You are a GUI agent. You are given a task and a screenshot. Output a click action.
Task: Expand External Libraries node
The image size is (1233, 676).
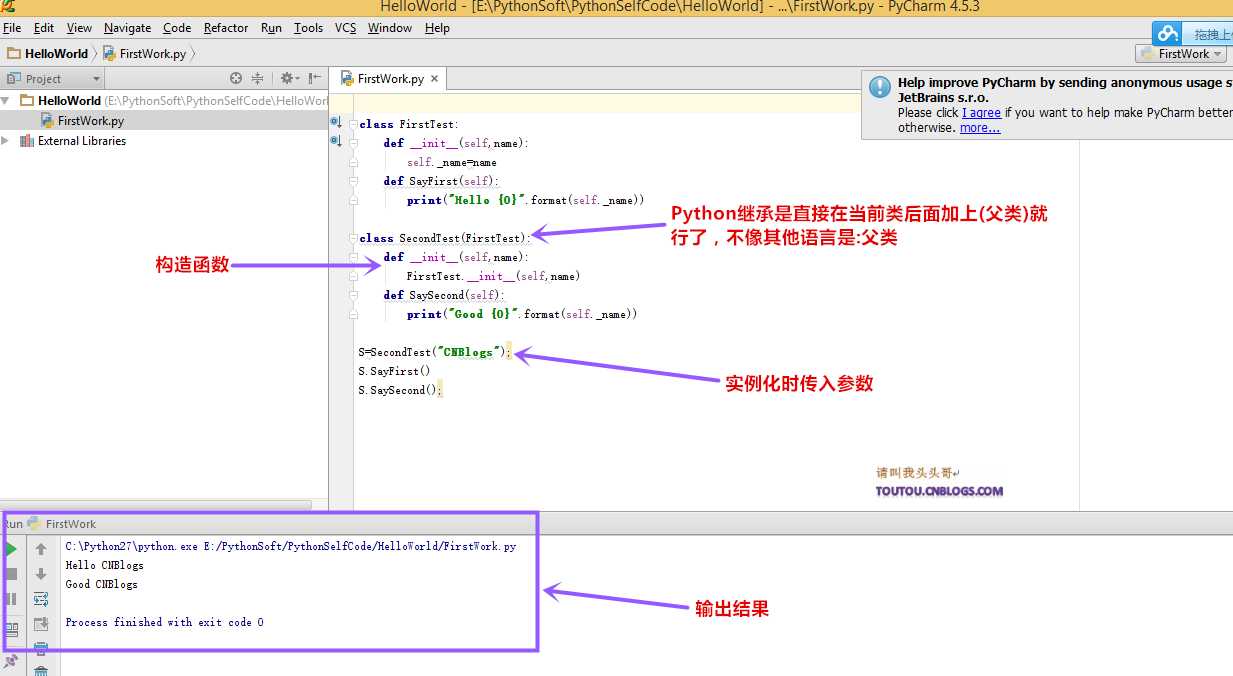click(6, 141)
